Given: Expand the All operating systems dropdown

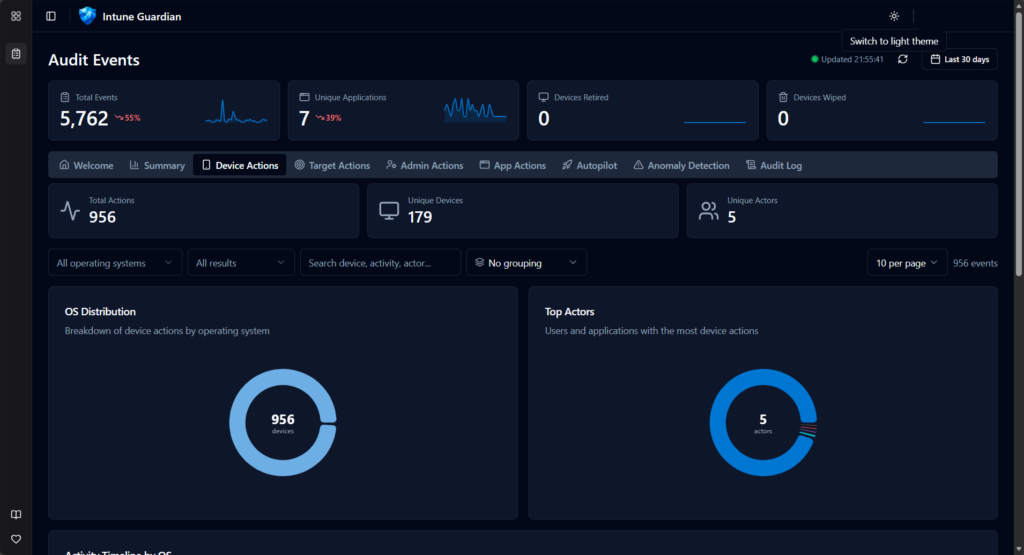Looking at the screenshot, I should (115, 263).
